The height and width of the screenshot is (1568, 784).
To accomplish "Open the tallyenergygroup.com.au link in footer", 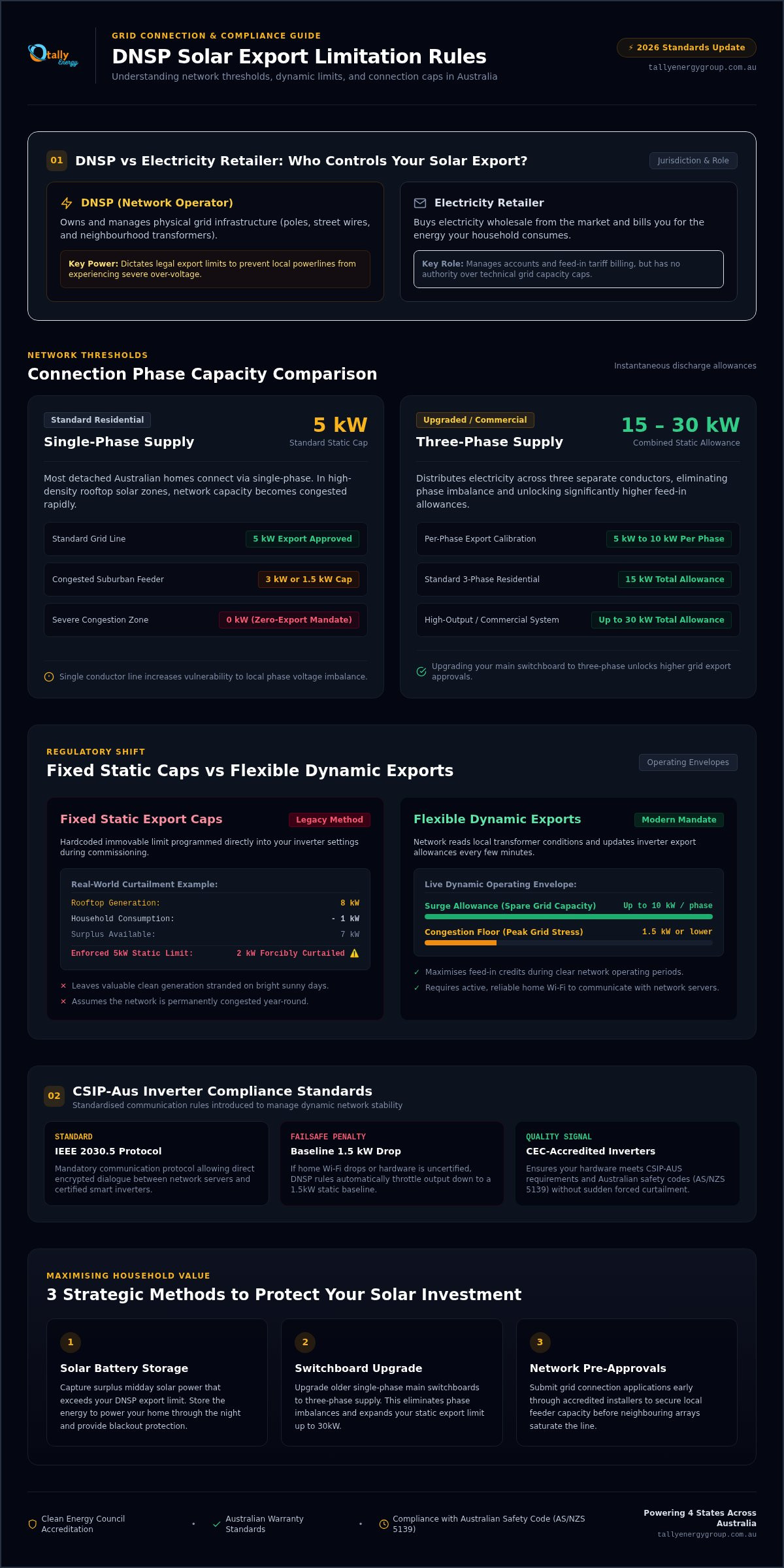I will (x=707, y=1535).
